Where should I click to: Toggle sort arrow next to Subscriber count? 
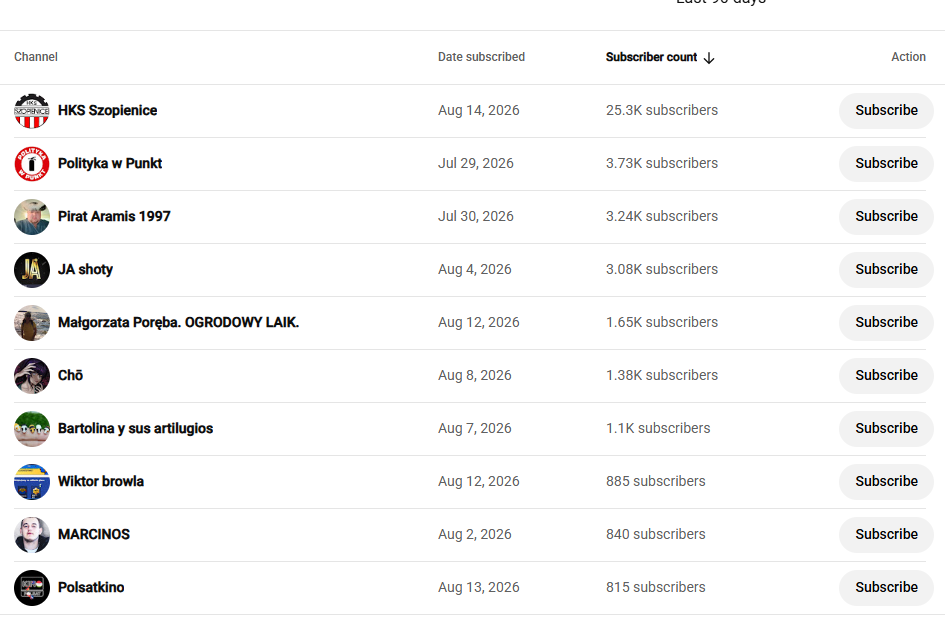(709, 58)
